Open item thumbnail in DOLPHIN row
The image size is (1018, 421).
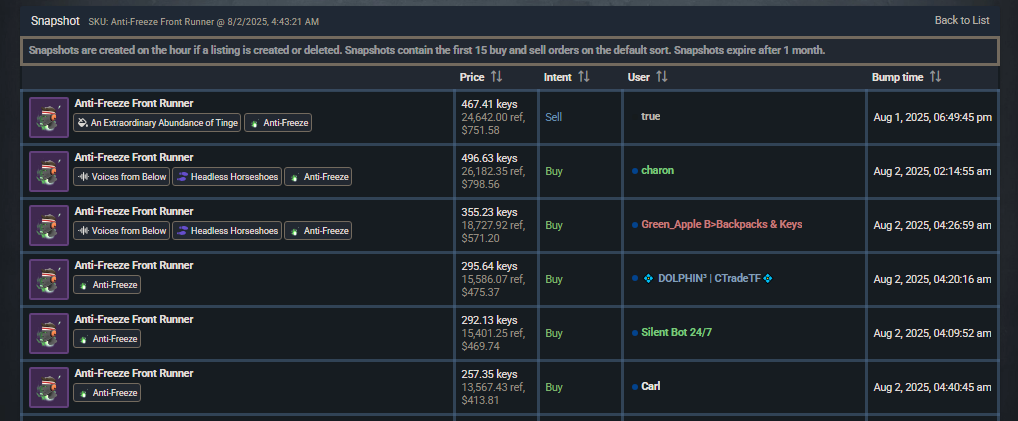click(49, 279)
